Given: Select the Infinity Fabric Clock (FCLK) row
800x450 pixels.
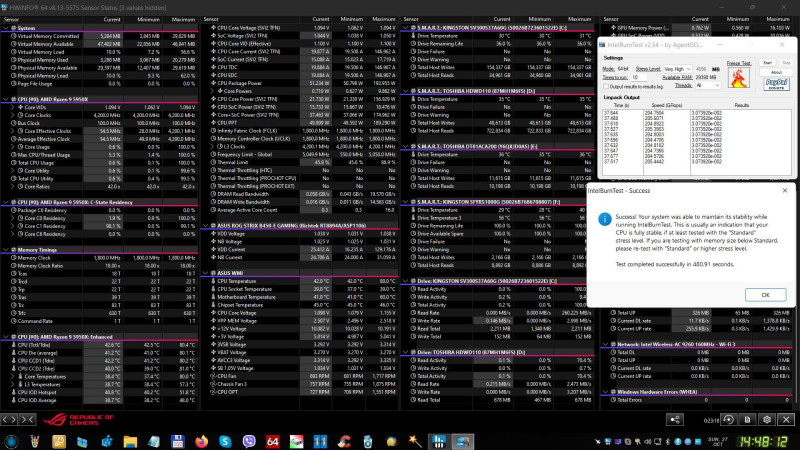Looking at the screenshot, I should (x=299, y=131).
